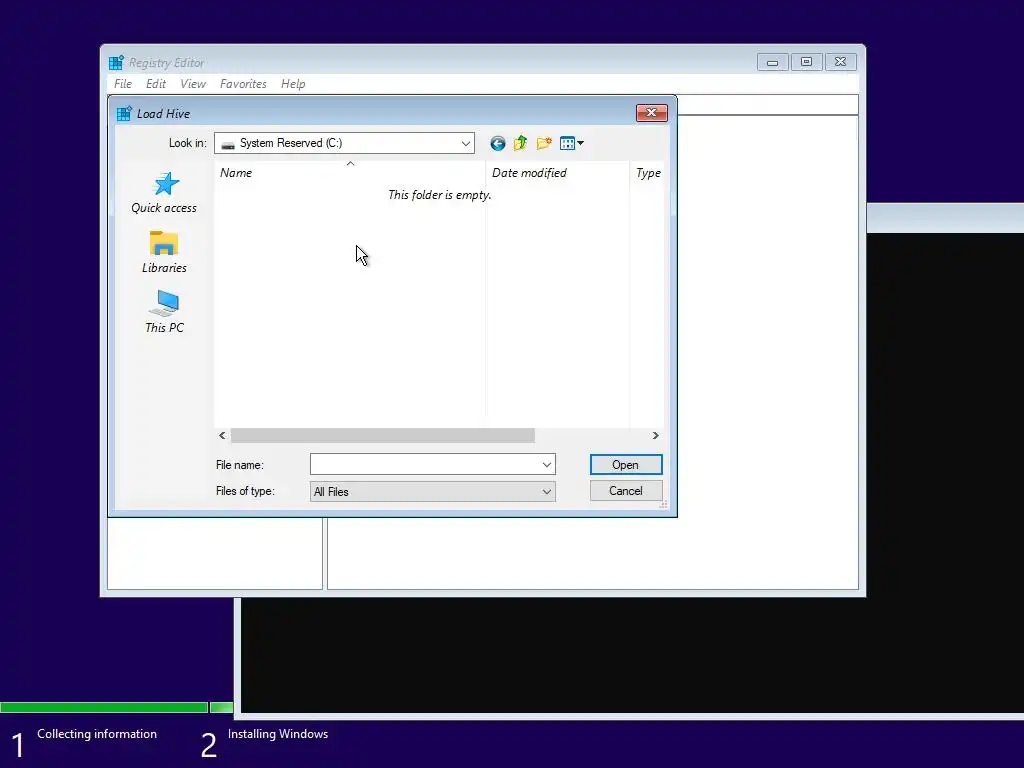Sort by the Date modified column header
The height and width of the screenshot is (768, 1024).
pyautogui.click(x=558, y=172)
